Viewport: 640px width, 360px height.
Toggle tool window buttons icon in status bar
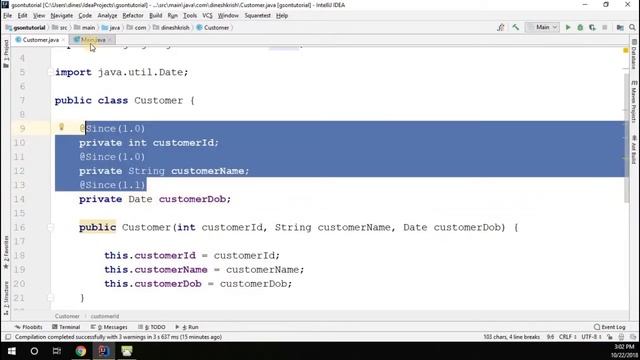[x=8, y=337]
